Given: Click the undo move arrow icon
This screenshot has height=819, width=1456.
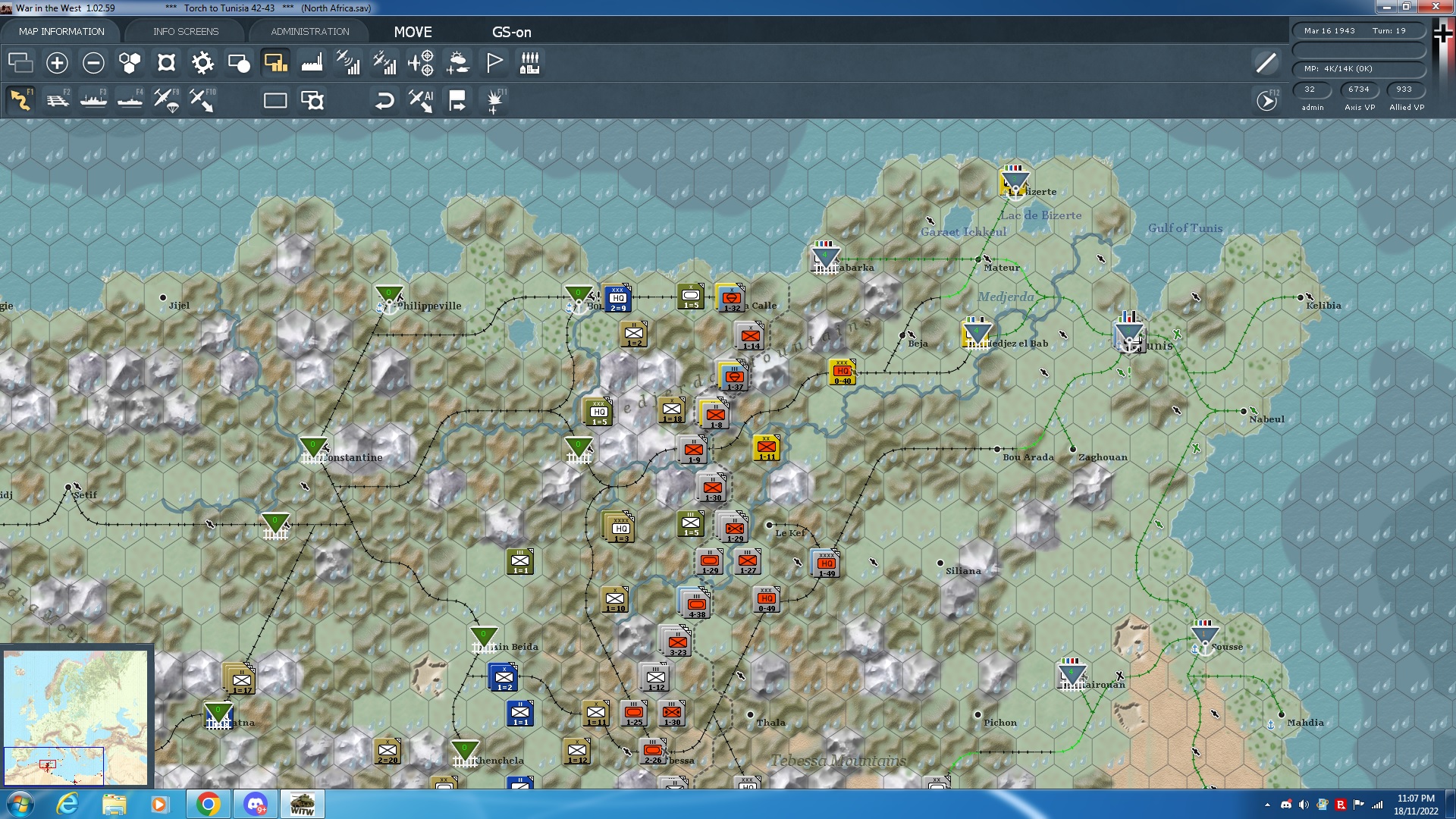Looking at the screenshot, I should click(x=384, y=100).
